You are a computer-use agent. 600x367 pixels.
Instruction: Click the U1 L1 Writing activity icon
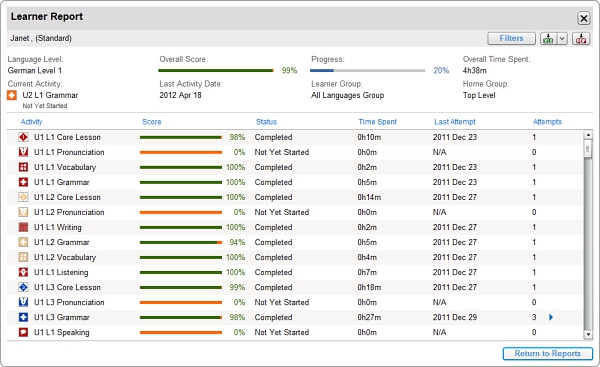pyautogui.click(x=23, y=227)
